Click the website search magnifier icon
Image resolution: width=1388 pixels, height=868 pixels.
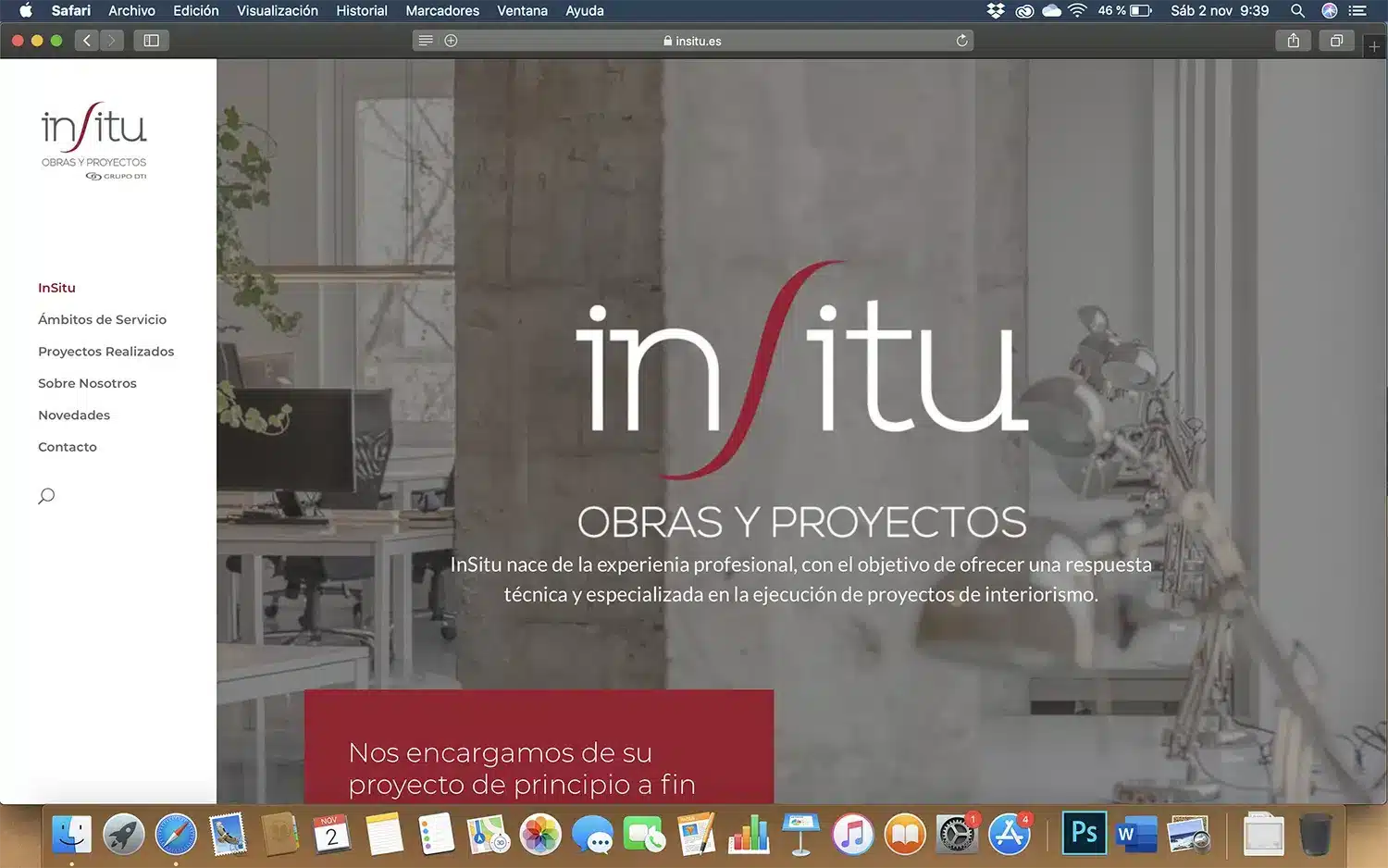pyautogui.click(x=46, y=496)
